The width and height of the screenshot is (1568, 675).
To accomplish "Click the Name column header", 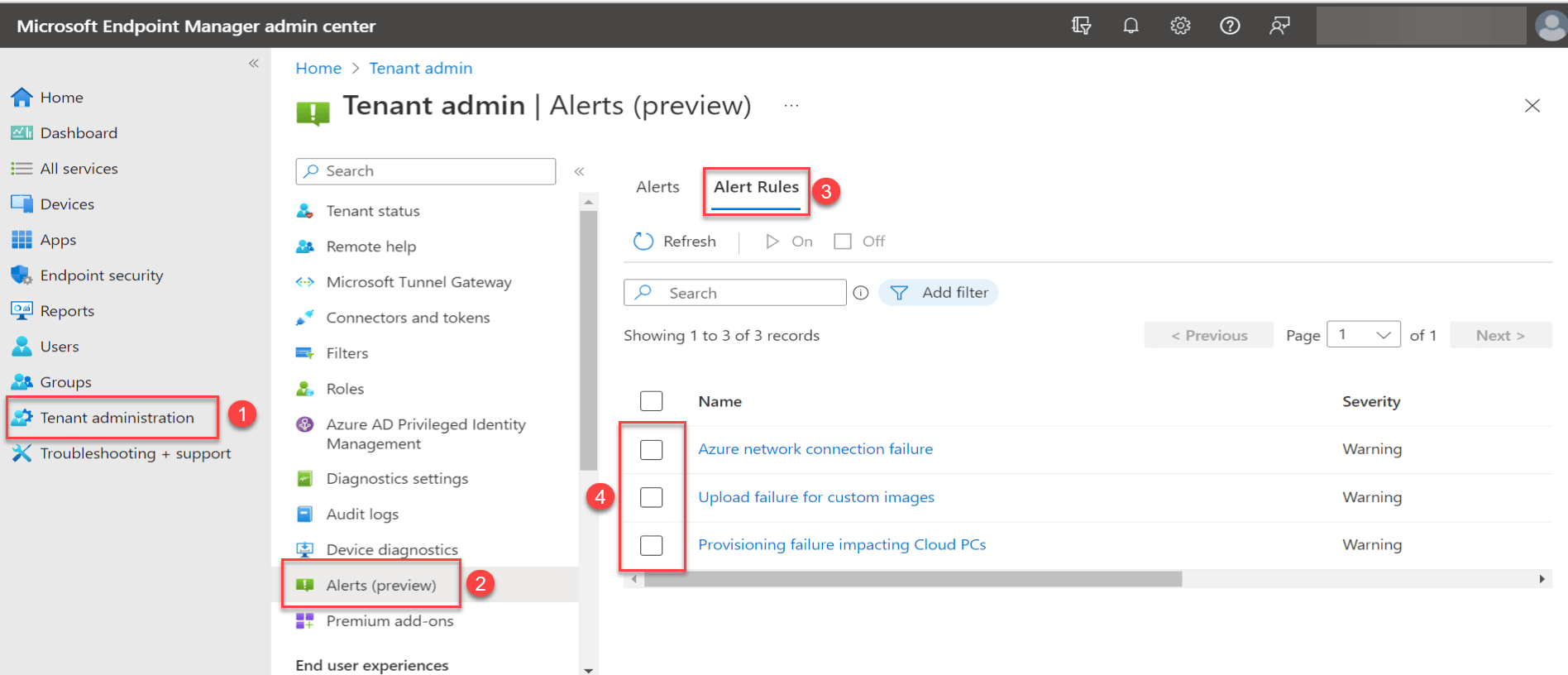I will point(719,401).
